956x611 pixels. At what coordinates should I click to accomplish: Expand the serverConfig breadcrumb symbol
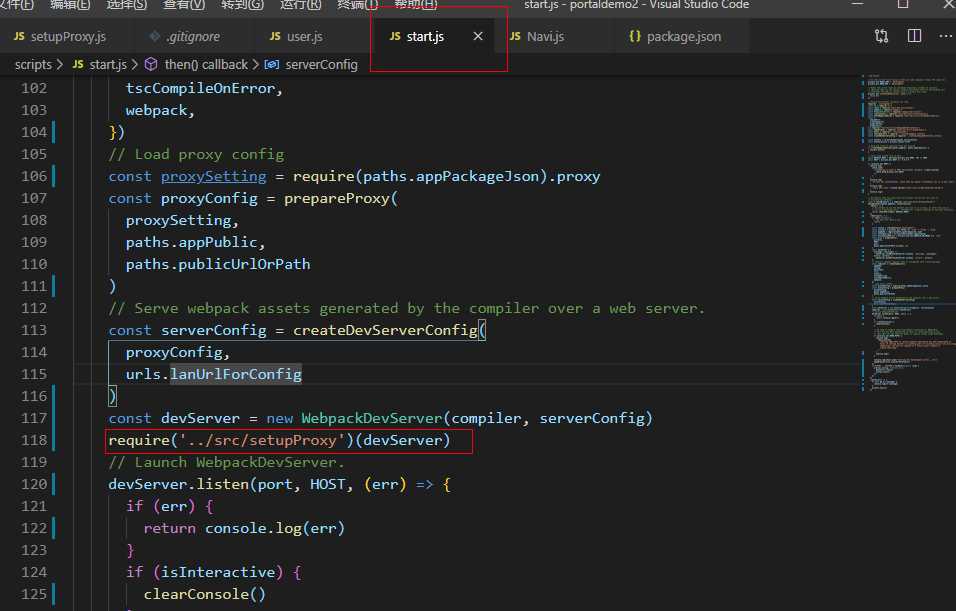(312, 65)
